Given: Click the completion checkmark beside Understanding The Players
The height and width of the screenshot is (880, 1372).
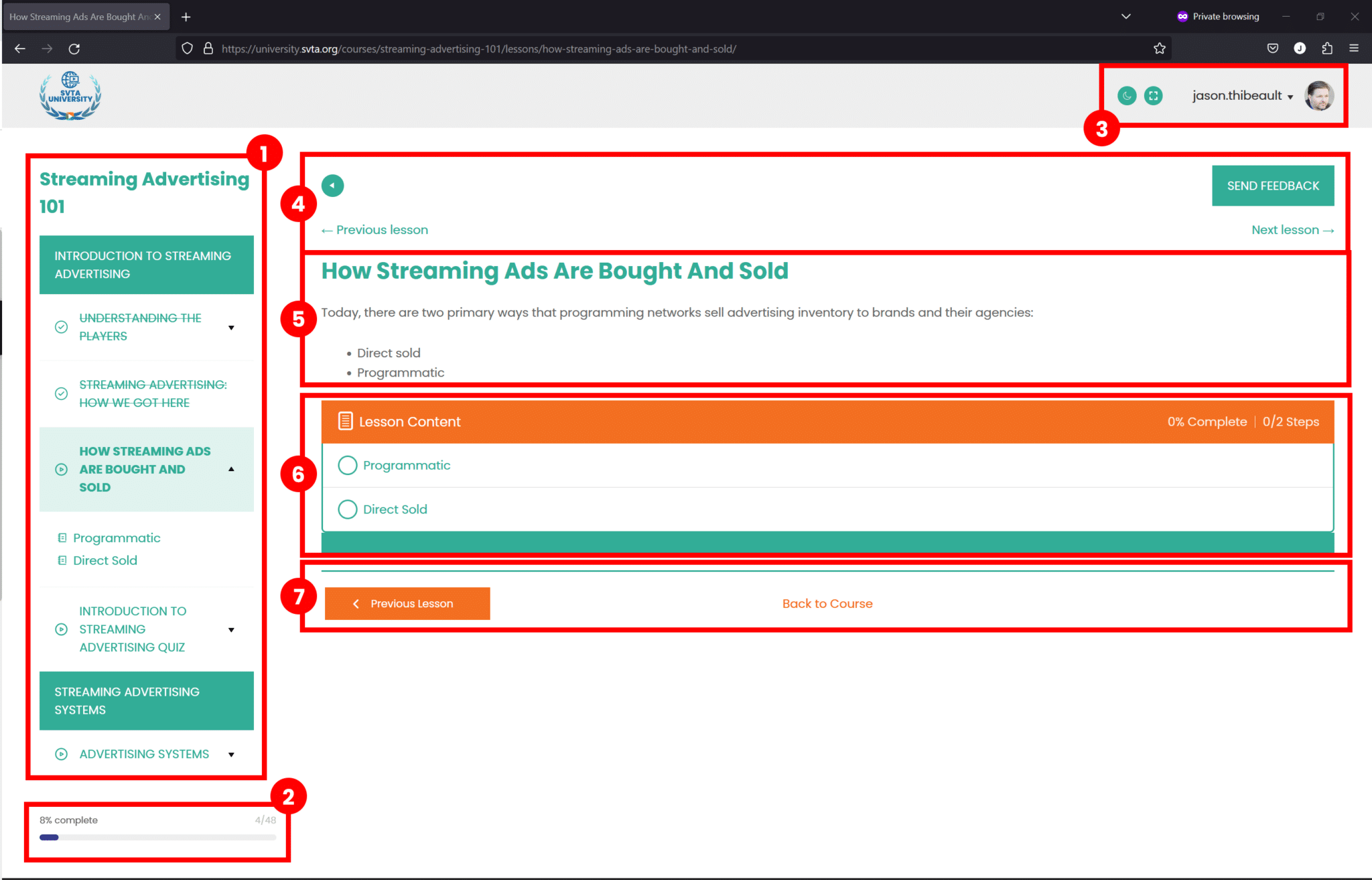Looking at the screenshot, I should coord(61,327).
